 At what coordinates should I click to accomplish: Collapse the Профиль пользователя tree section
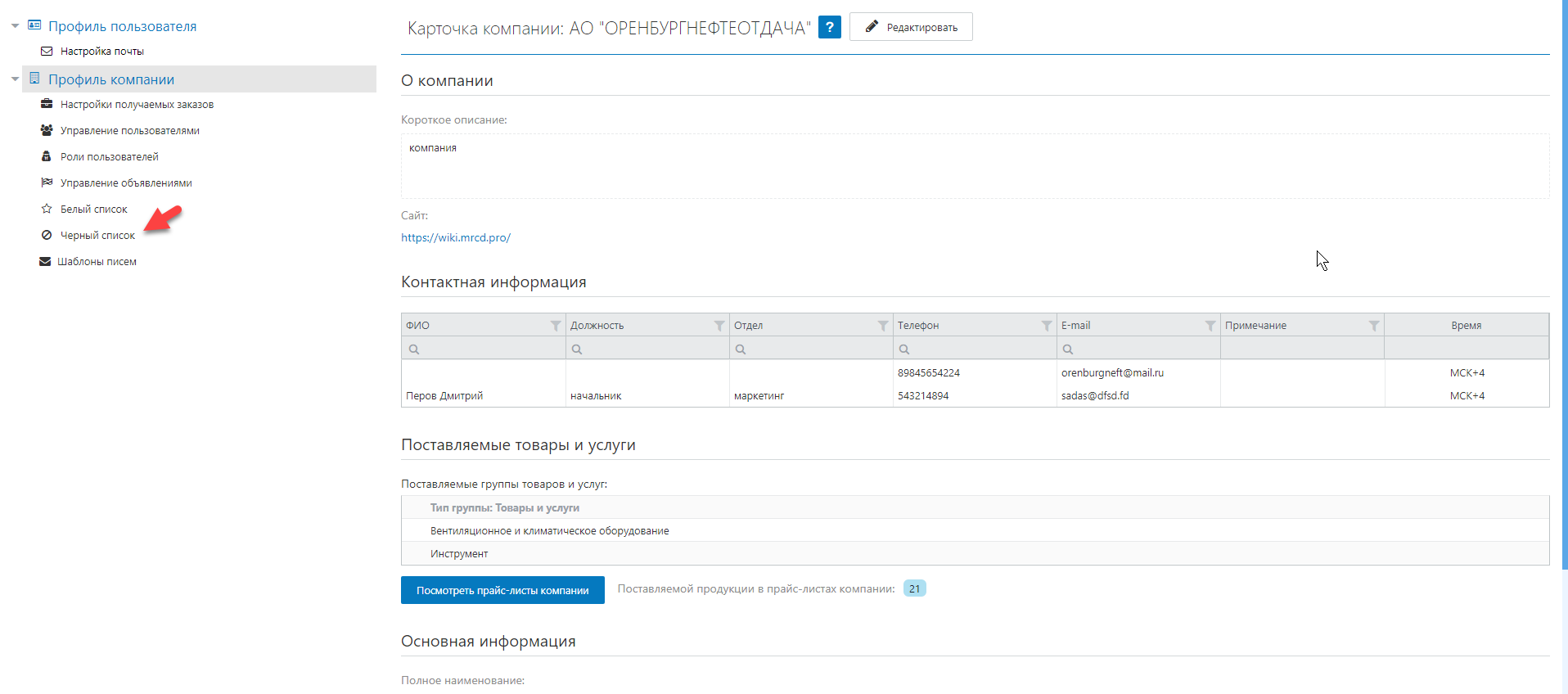pyautogui.click(x=15, y=26)
